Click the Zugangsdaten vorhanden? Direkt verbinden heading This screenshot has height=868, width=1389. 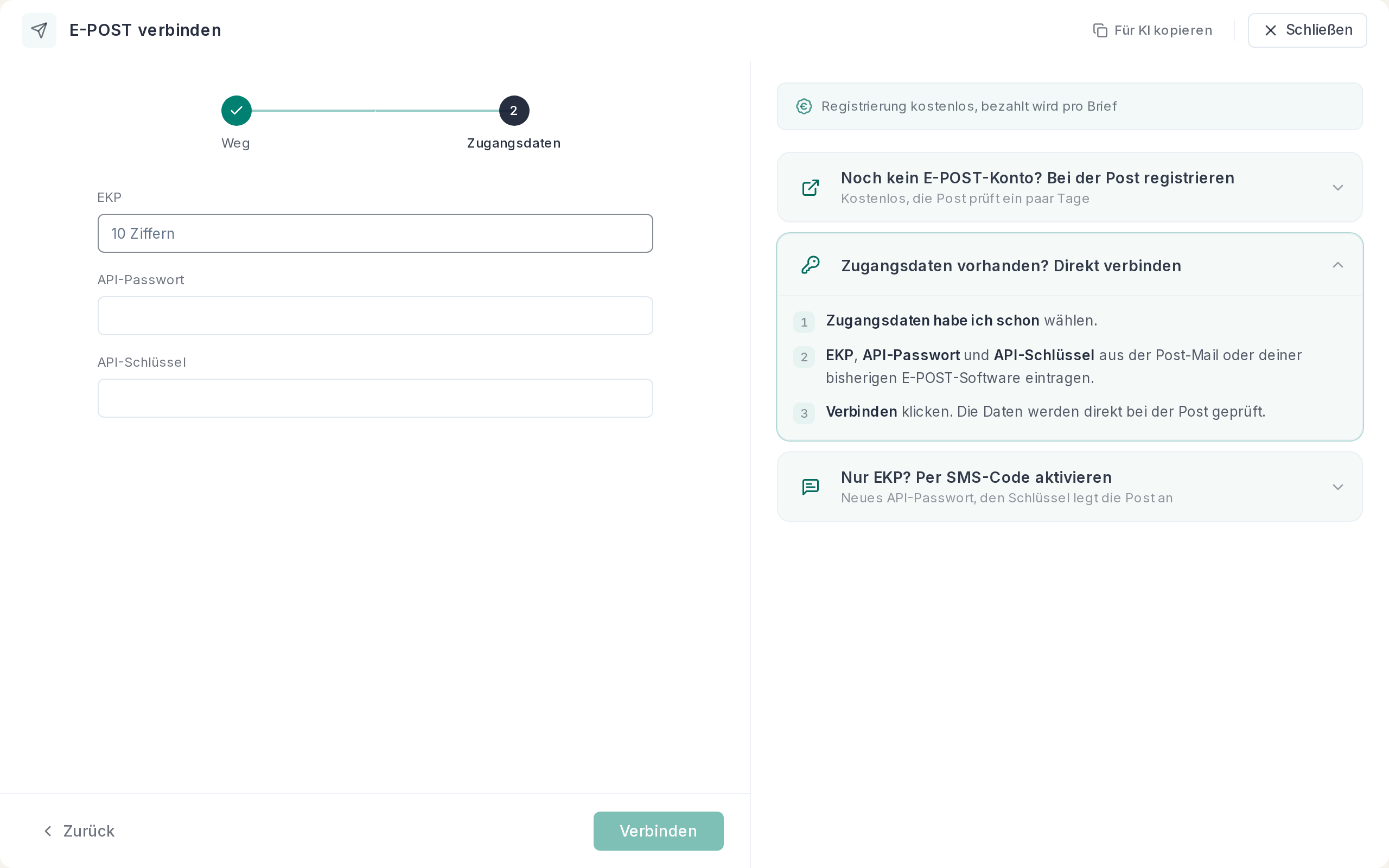tap(1011, 266)
